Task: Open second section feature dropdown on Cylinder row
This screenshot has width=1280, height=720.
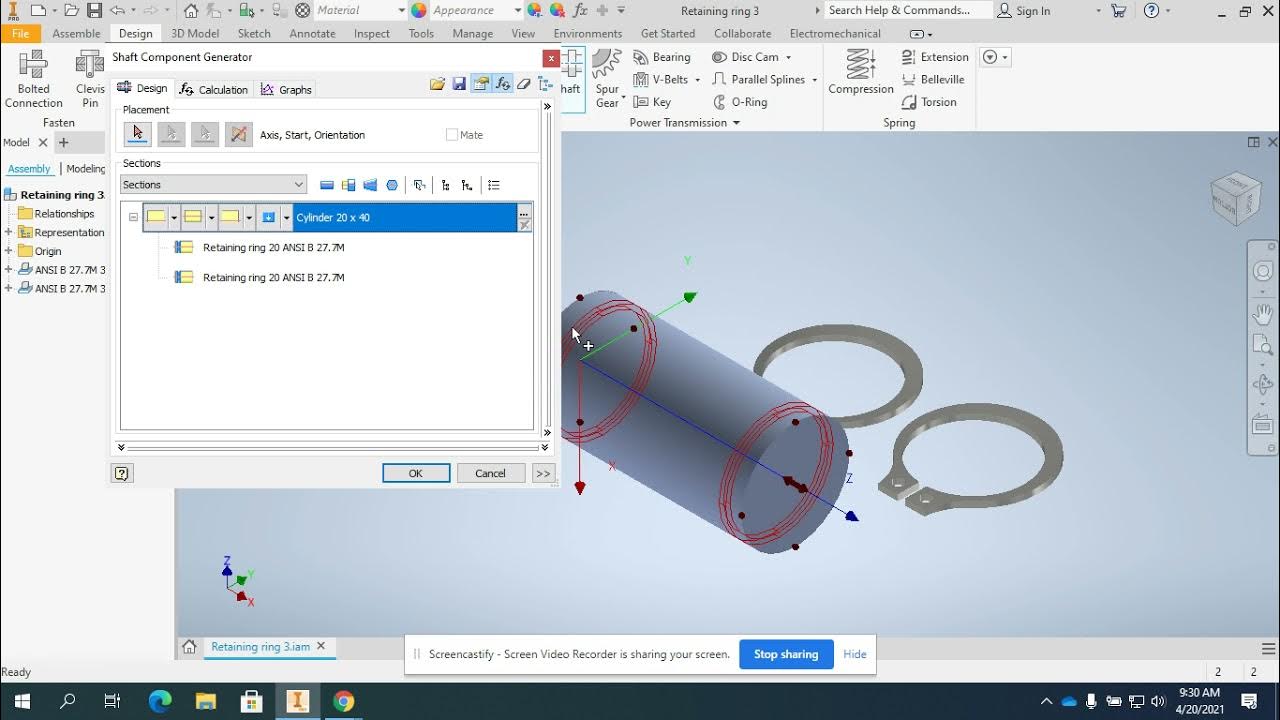Action: pos(212,218)
